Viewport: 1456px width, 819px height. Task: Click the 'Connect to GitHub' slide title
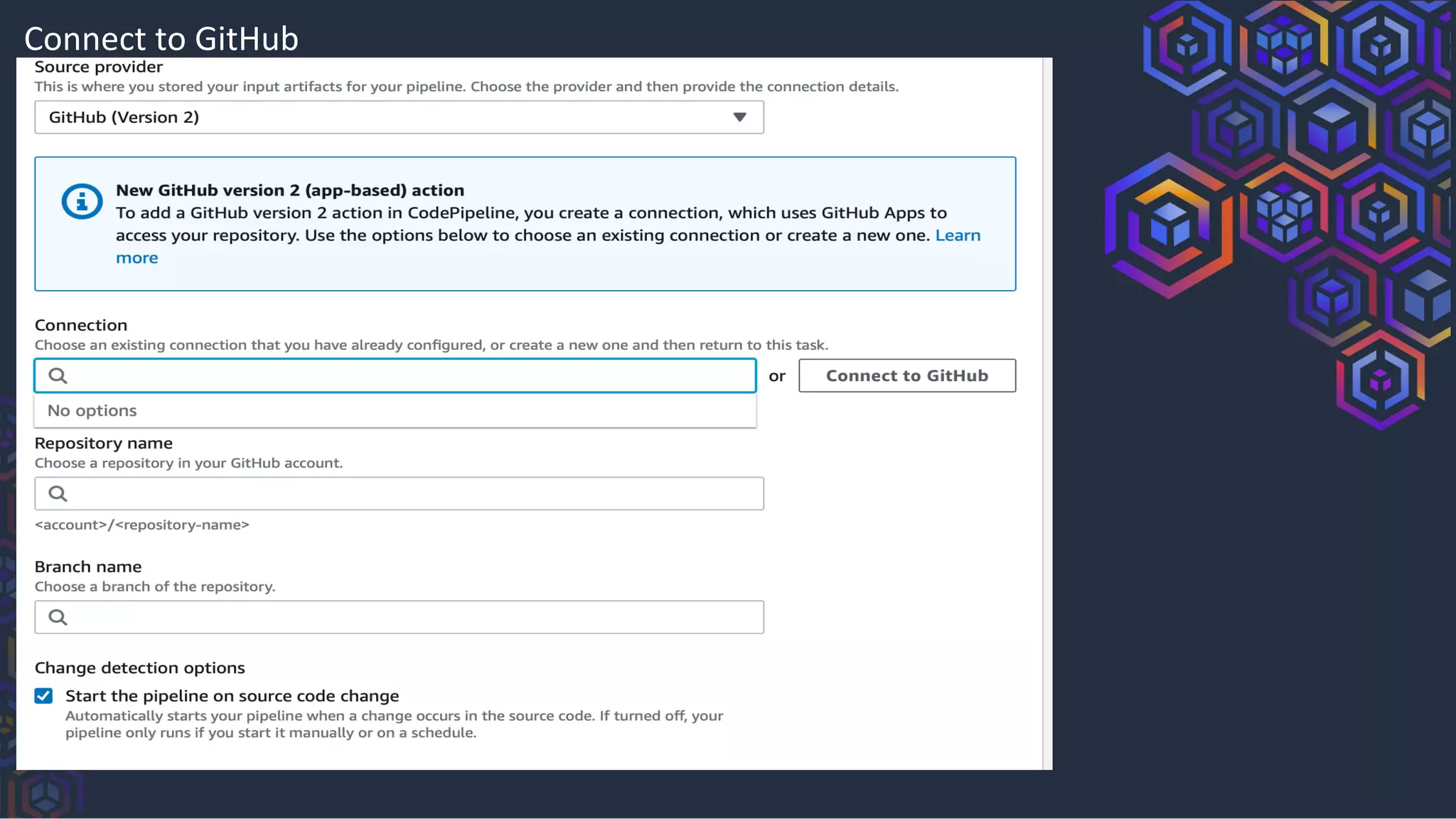161,38
